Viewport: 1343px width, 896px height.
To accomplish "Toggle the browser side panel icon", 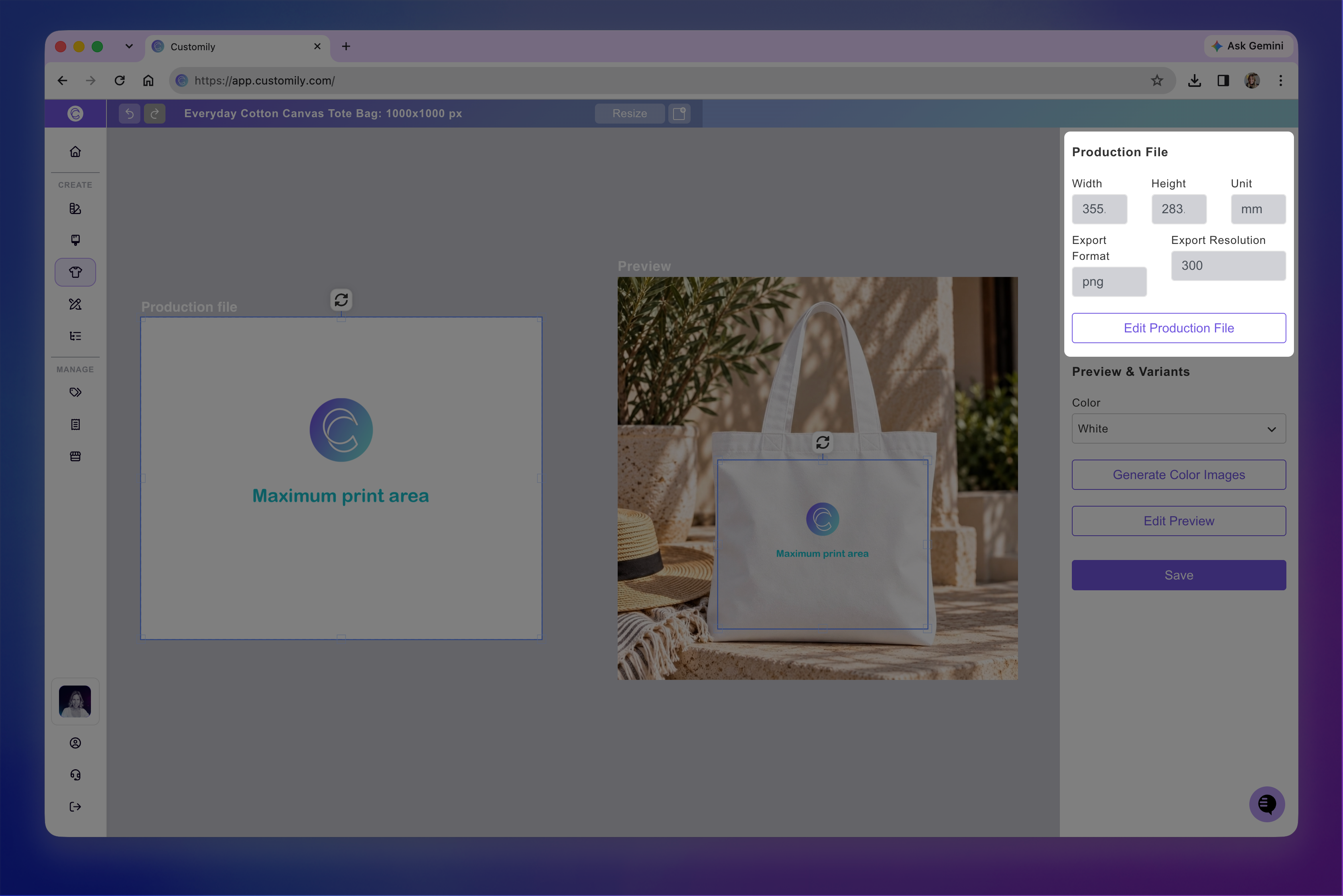I will 1223,81.
